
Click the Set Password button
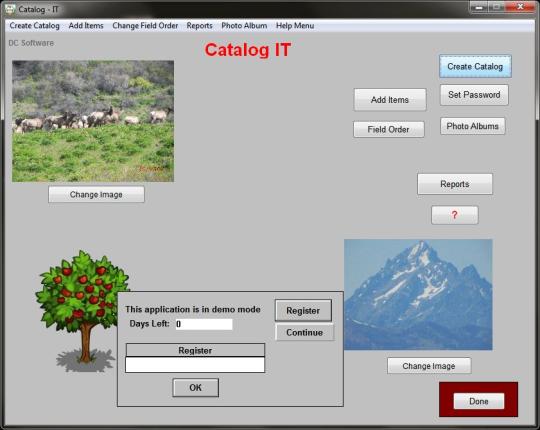point(474,95)
